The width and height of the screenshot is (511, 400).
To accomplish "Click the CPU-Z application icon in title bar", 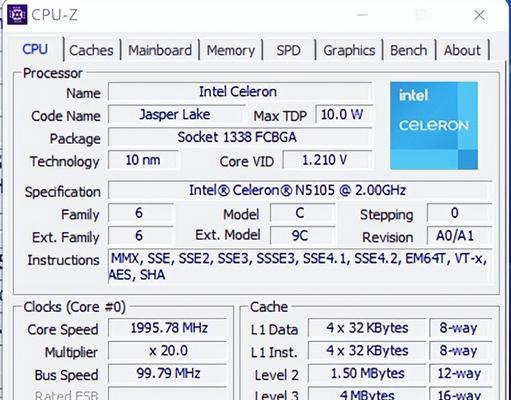I will click(17, 15).
